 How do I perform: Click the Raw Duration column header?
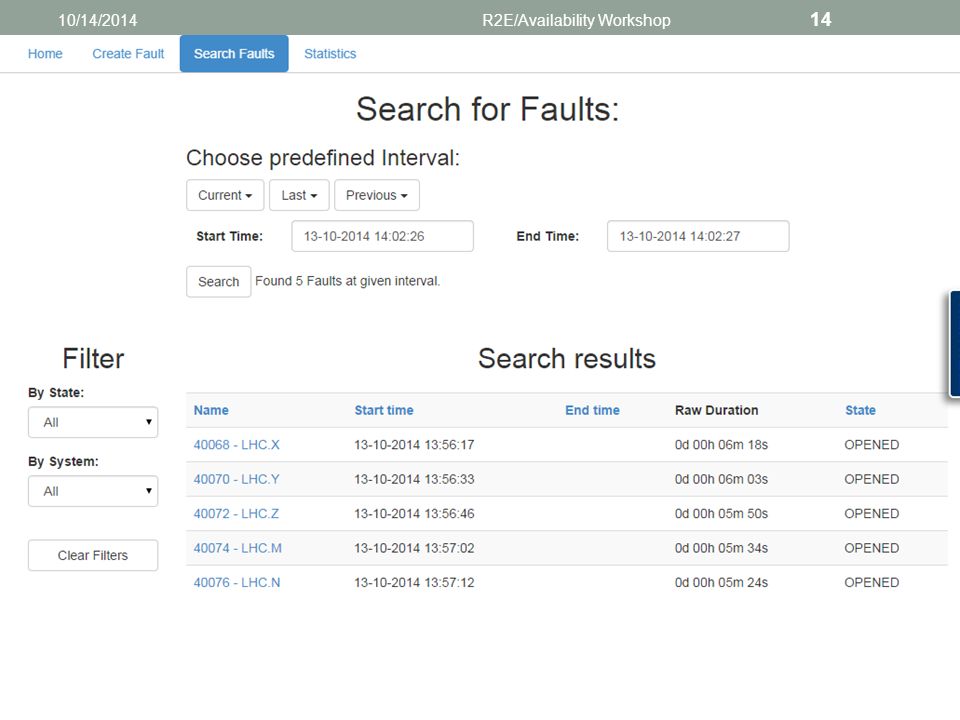(716, 410)
